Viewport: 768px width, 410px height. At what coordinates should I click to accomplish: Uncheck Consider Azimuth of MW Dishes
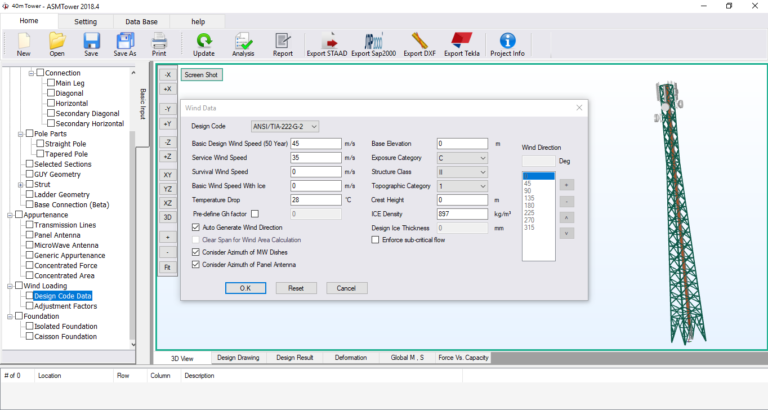coord(196,252)
